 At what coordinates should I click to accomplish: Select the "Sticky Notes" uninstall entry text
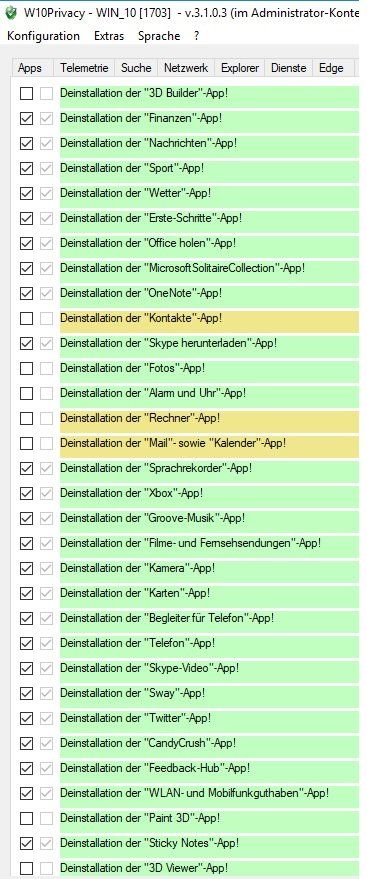pyautogui.click(x=150, y=843)
